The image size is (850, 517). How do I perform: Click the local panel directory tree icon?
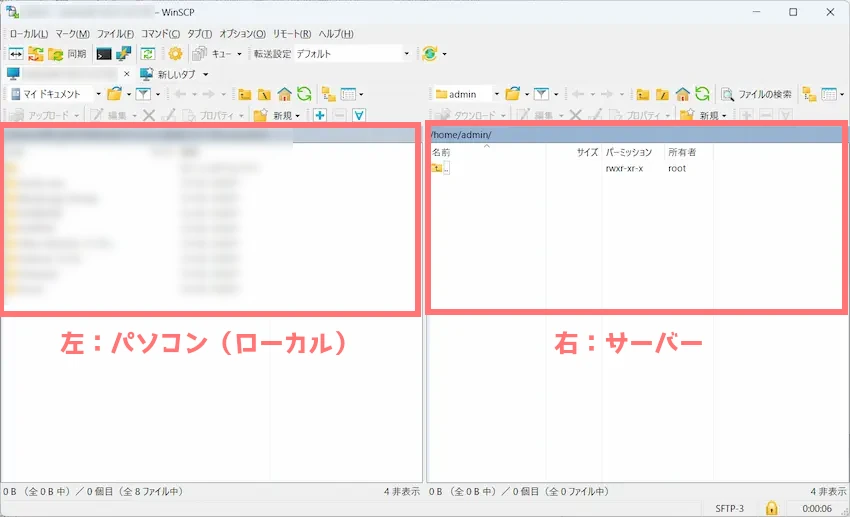329,94
